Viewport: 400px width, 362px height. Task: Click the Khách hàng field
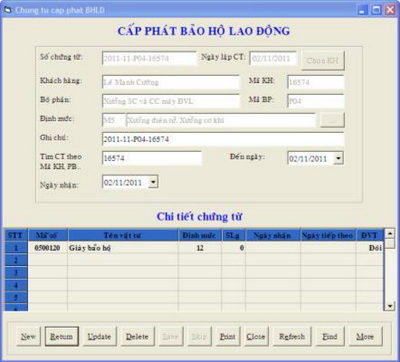pos(171,82)
